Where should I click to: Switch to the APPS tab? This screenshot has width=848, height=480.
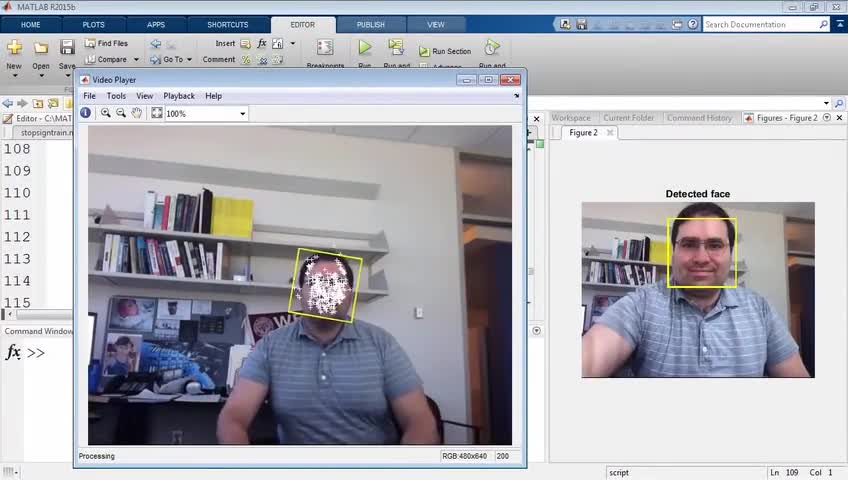156,25
